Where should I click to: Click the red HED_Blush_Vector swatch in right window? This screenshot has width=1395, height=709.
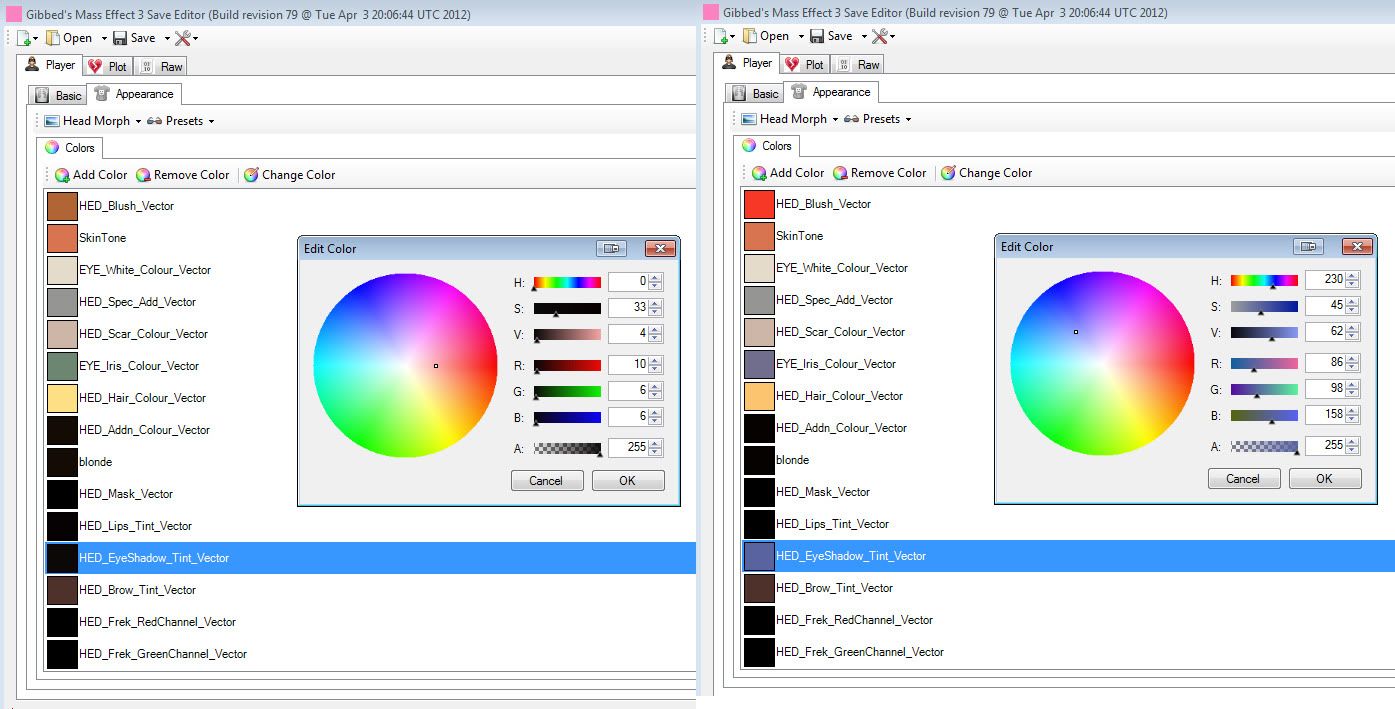759,204
